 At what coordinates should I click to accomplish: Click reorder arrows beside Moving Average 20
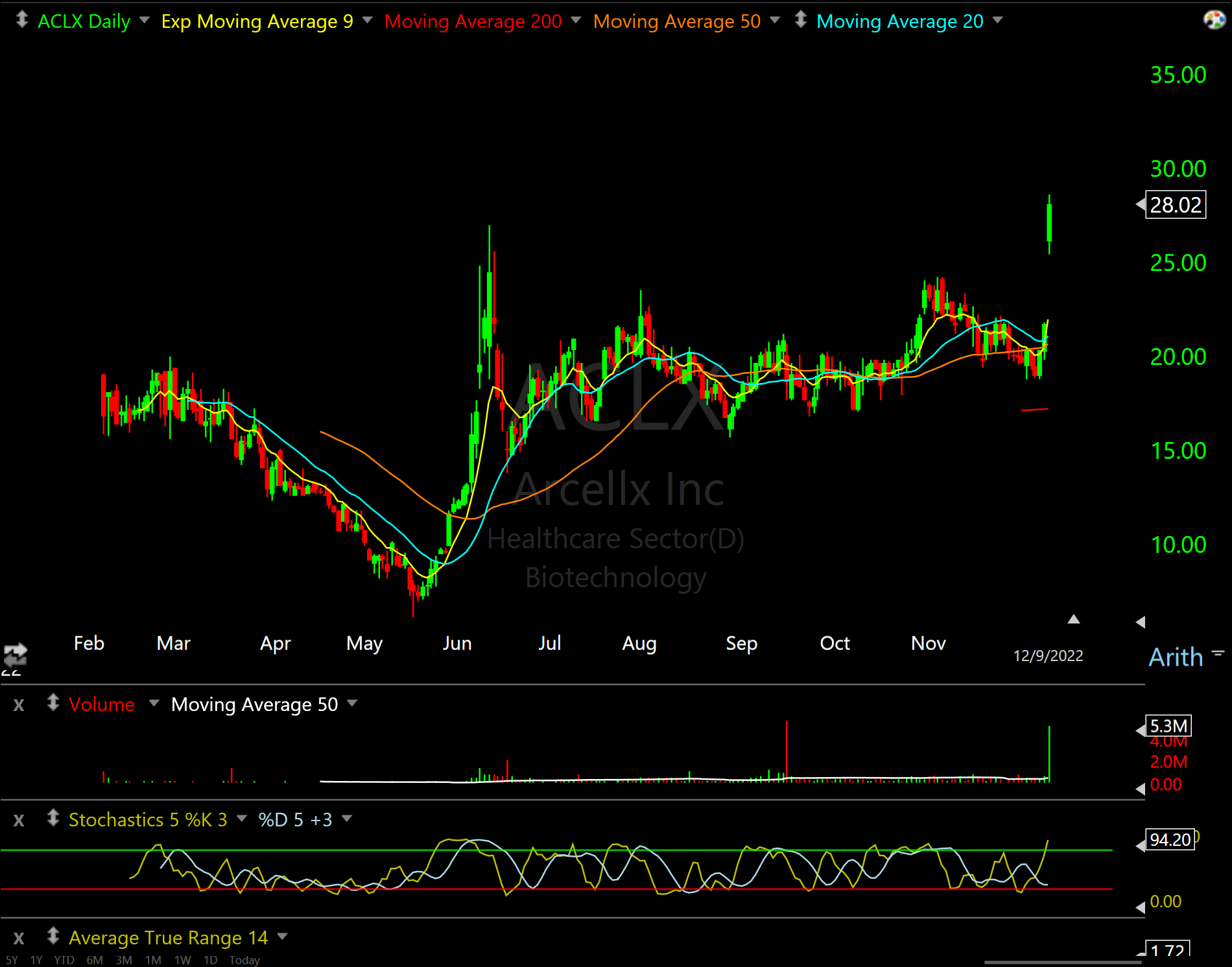tap(801, 19)
